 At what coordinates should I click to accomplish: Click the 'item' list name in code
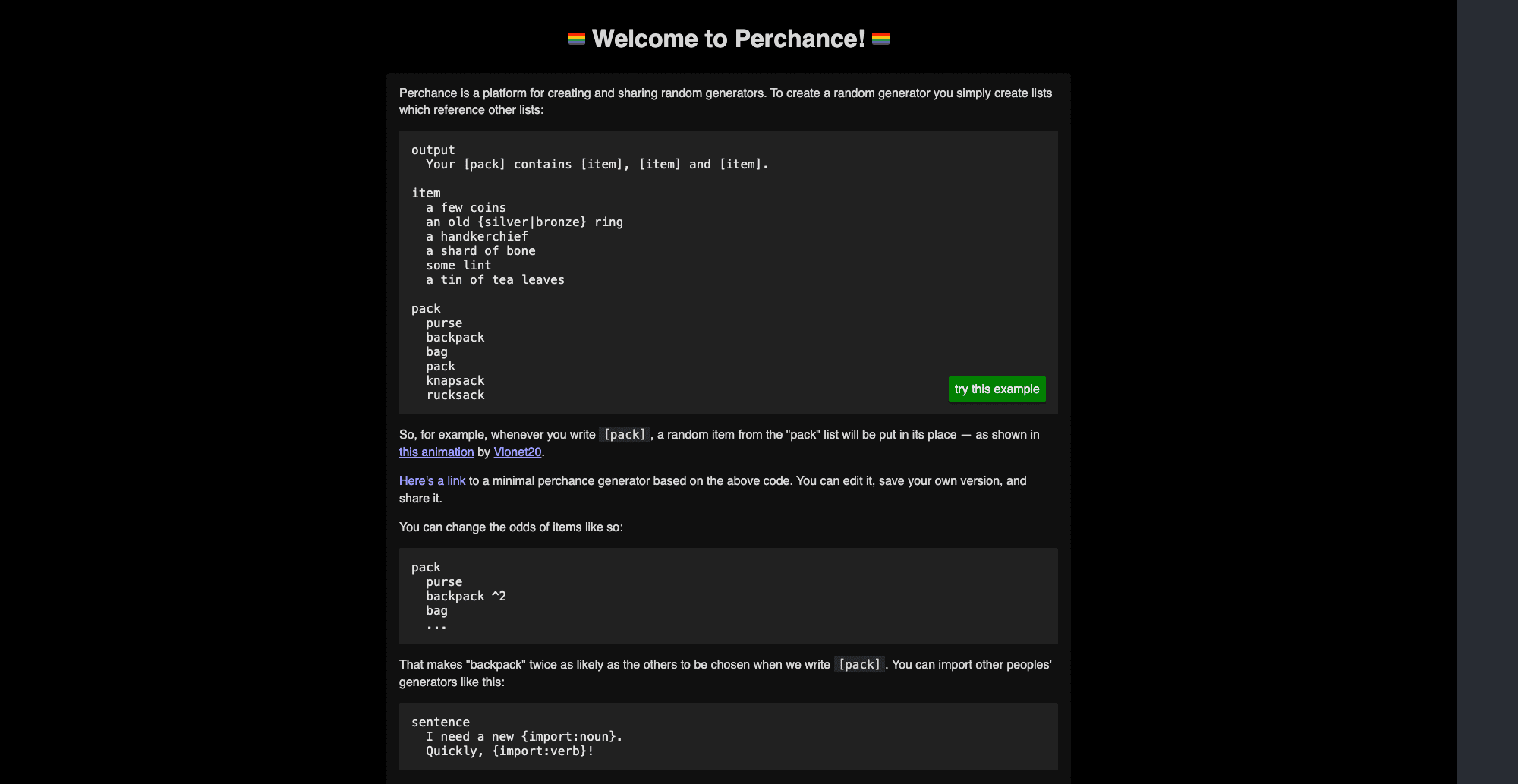pos(426,194)
